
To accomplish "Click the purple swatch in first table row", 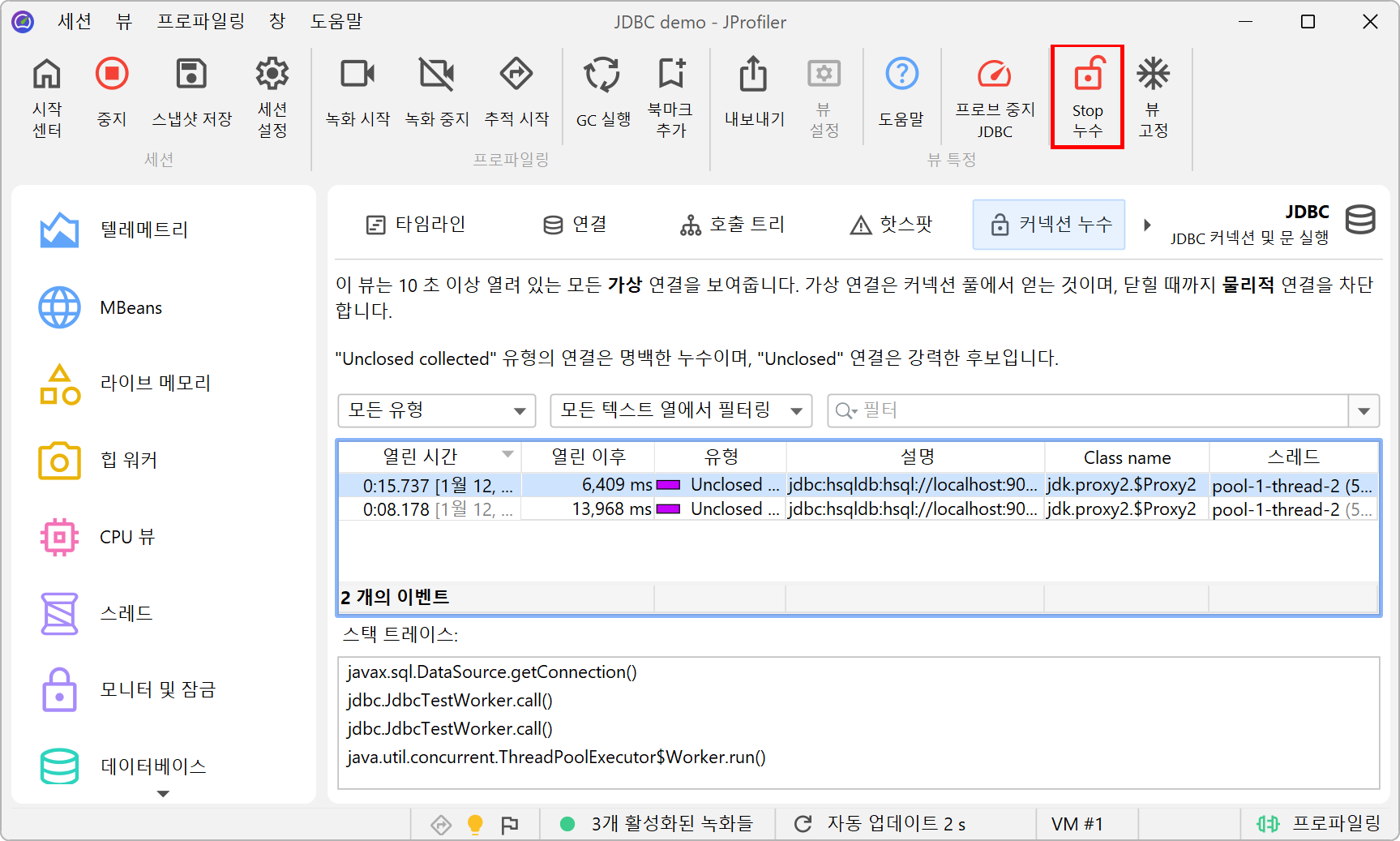I will coord(668,485).
